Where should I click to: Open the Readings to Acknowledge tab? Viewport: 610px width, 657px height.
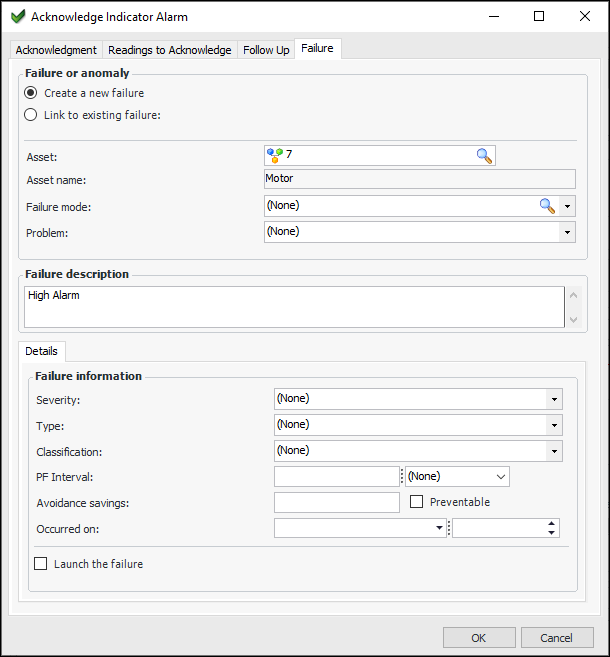(x=169, y=50)
